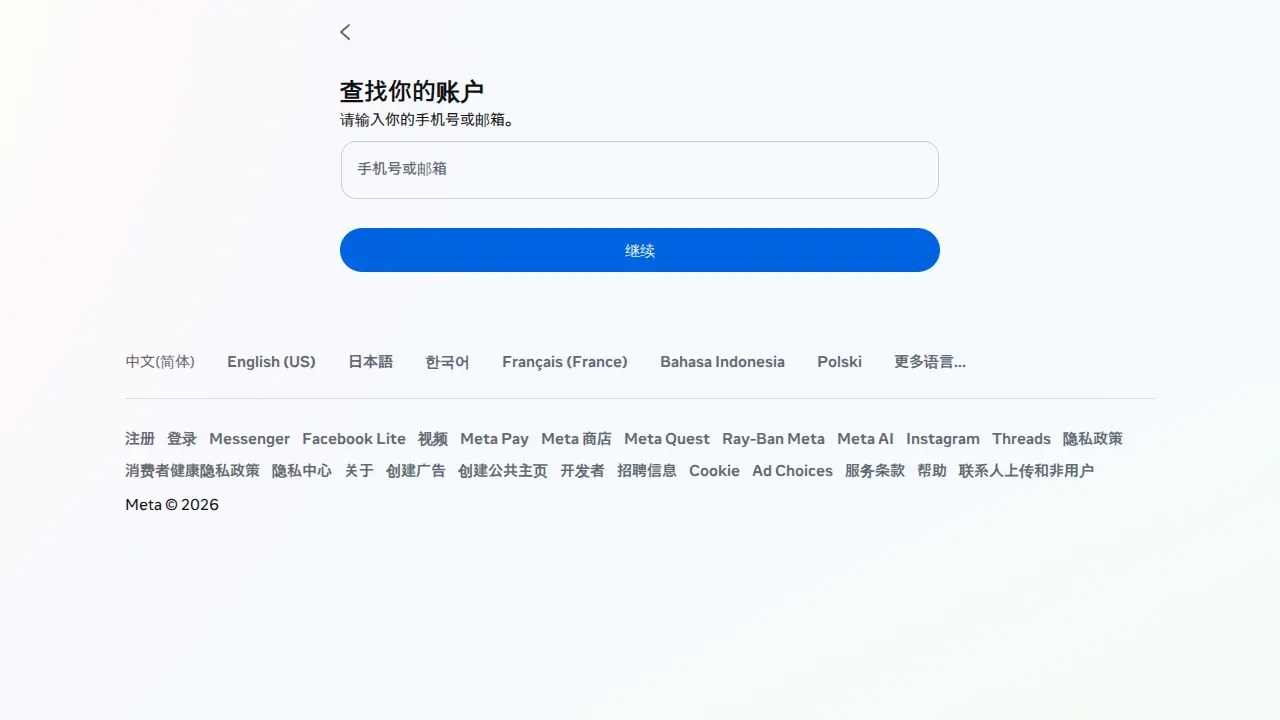Open the 注册 sign-up link
Viewport: 1280px width, 720px height.
(x=140, y=439)
